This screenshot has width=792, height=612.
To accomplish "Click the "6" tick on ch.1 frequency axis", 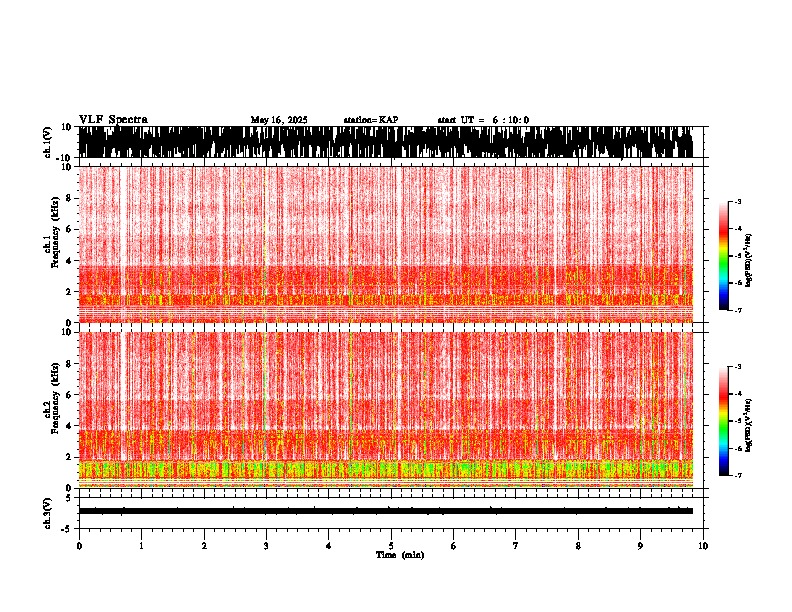I will (70, 229).
